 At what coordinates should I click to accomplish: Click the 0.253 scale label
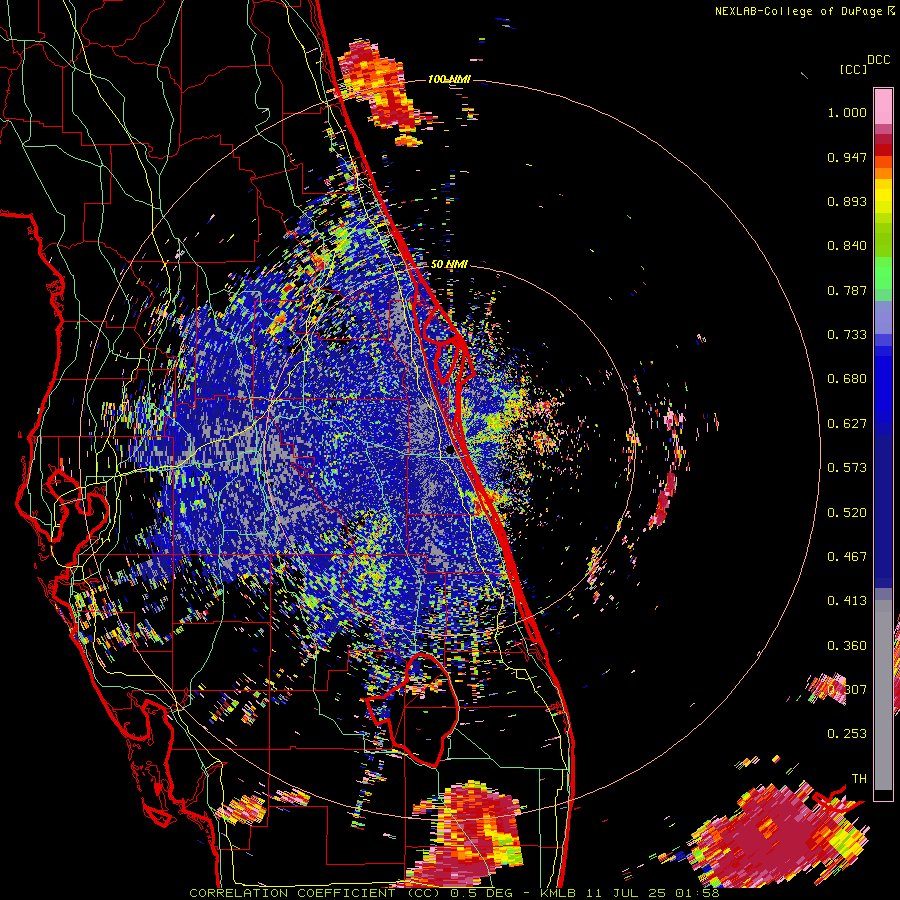[x=847, y=734]
